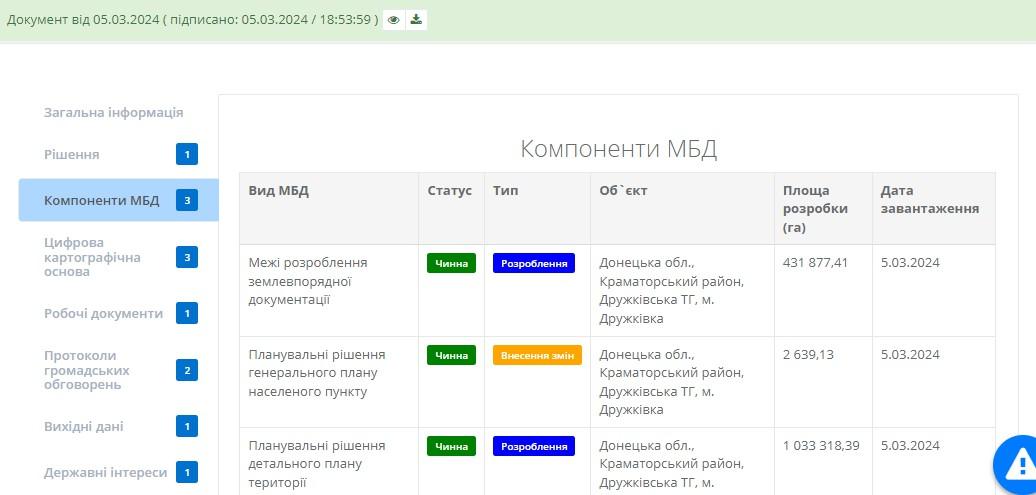Viewport: 1036px width, 495px height.
Task: Click Розроблення badge for детального плану row
Action: click(534, 446)
